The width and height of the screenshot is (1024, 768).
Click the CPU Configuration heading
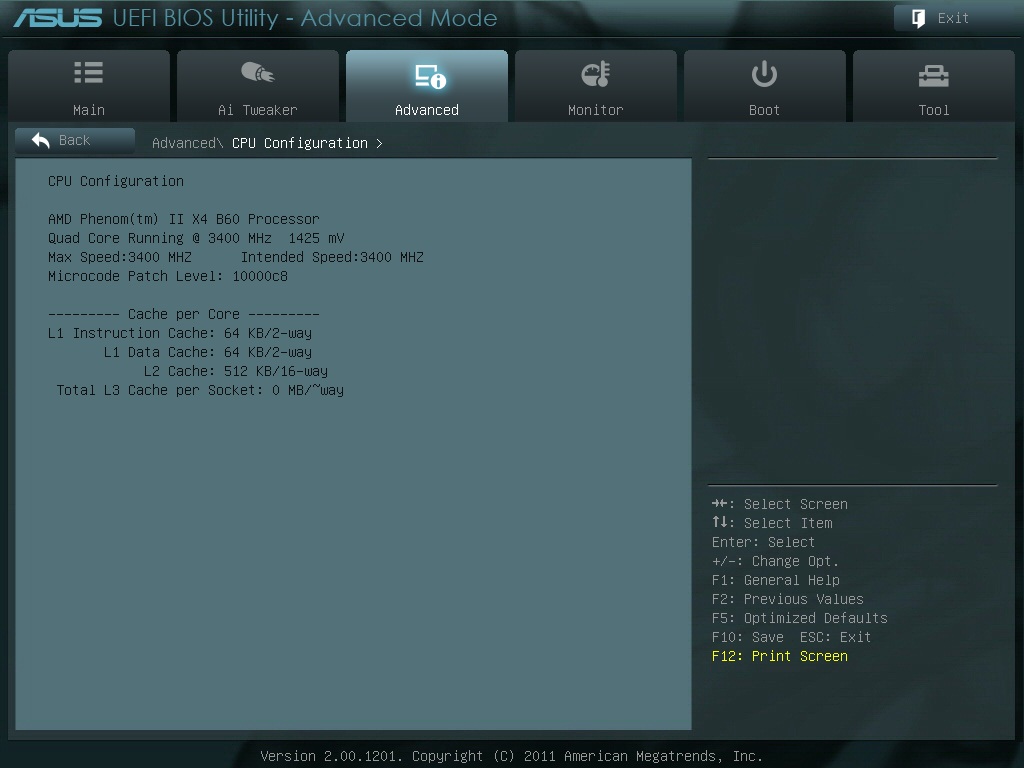[116, 181]
